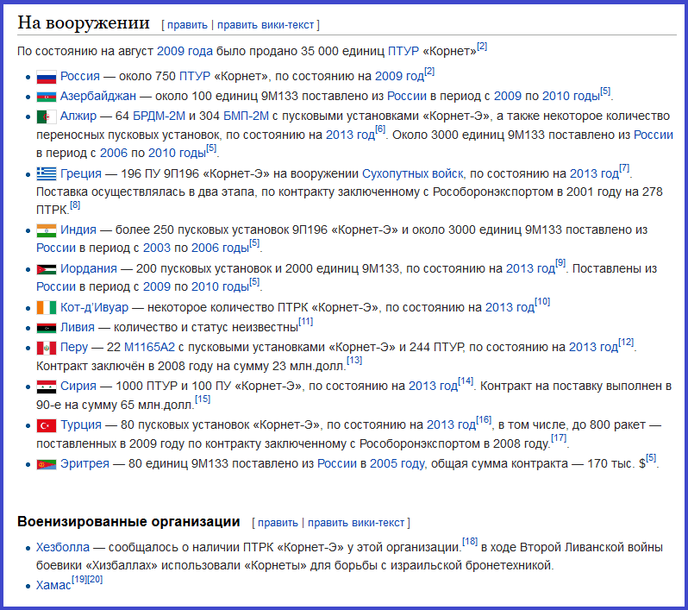The height and width of the screenshot is (610, 688).
Task: Click footnote [7] in Greece entry
Action: (624, 168)
